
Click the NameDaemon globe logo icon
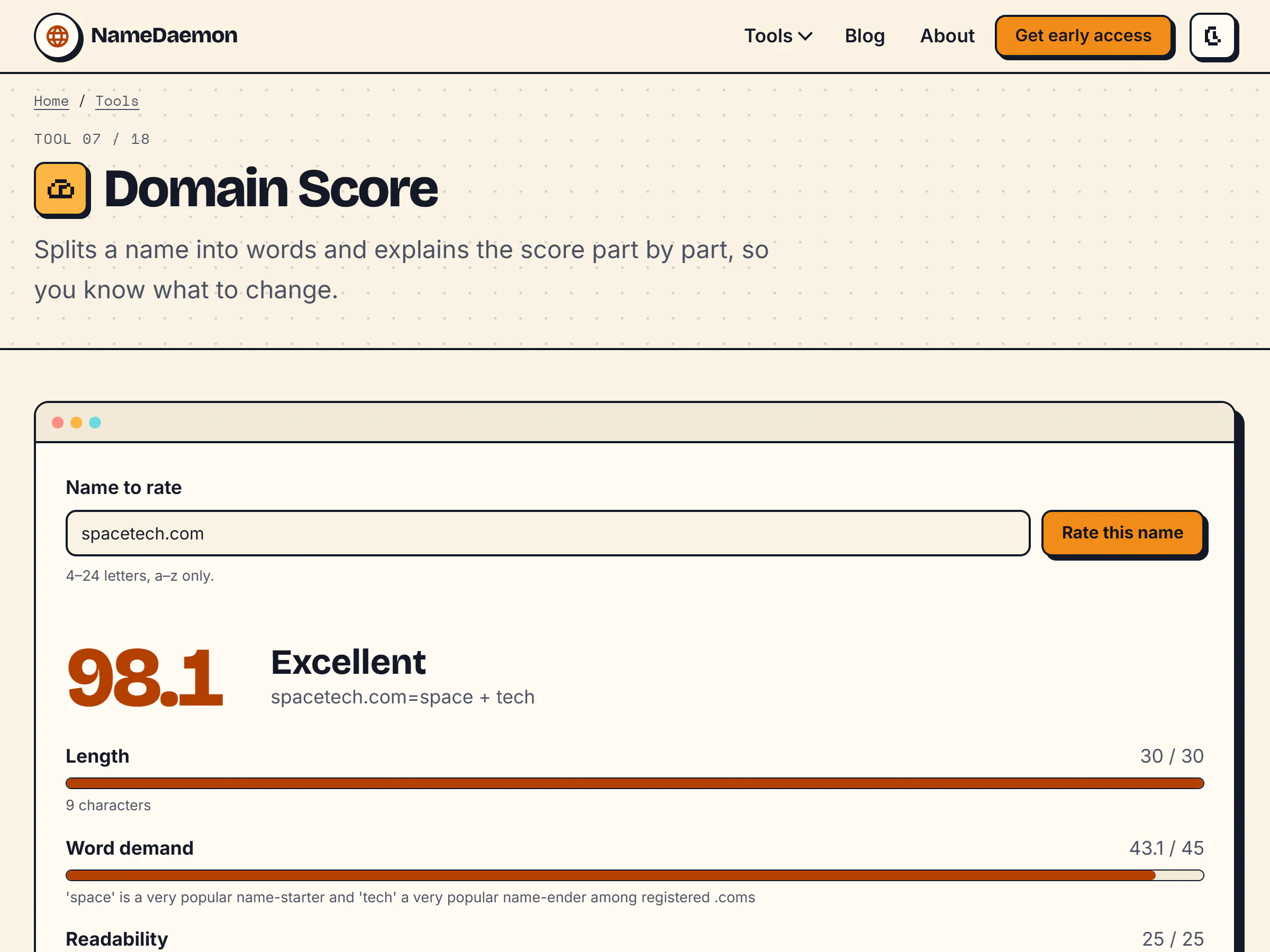tap(57, 36)
